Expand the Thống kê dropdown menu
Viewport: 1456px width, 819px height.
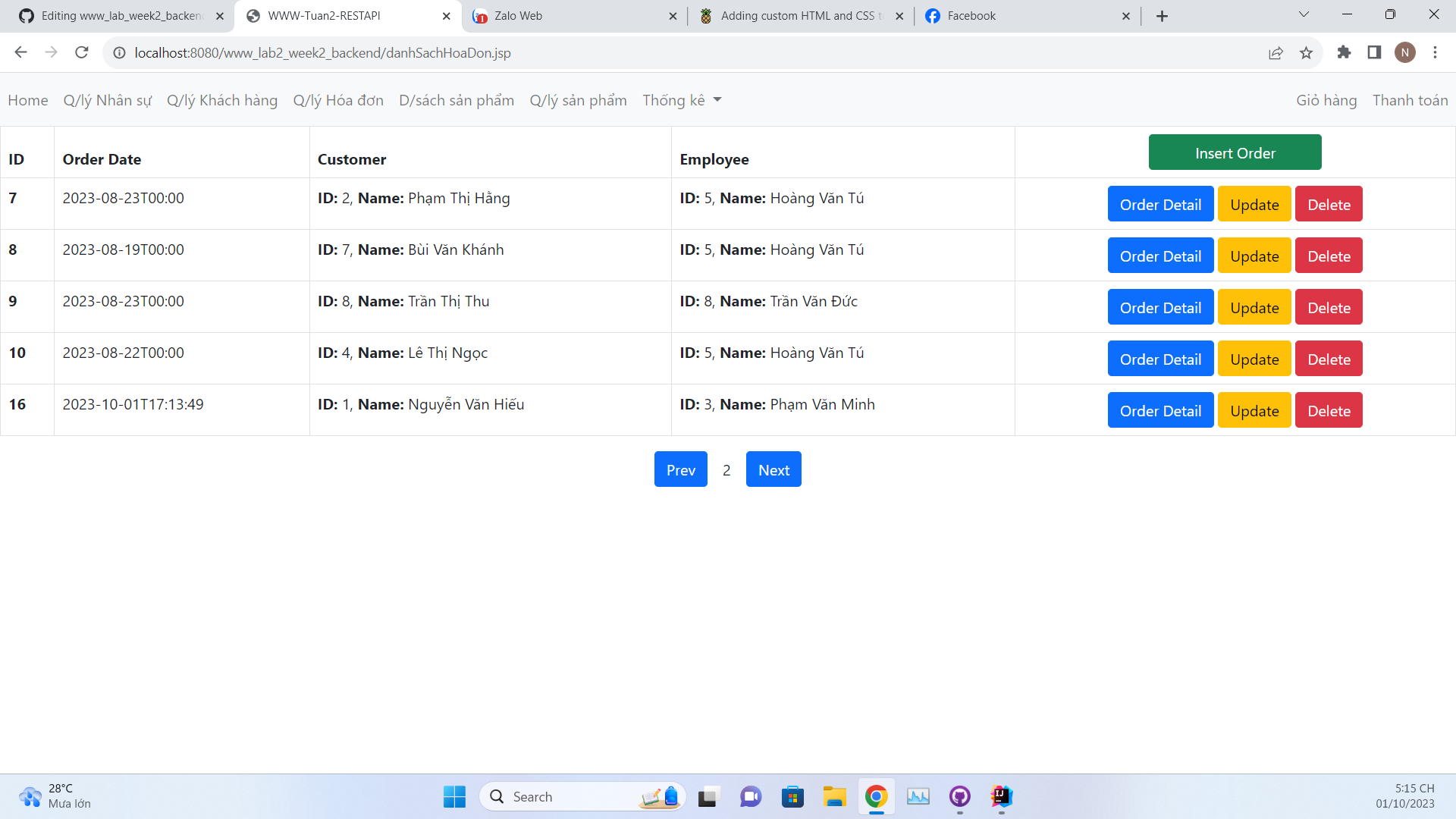tap(680, 99)
